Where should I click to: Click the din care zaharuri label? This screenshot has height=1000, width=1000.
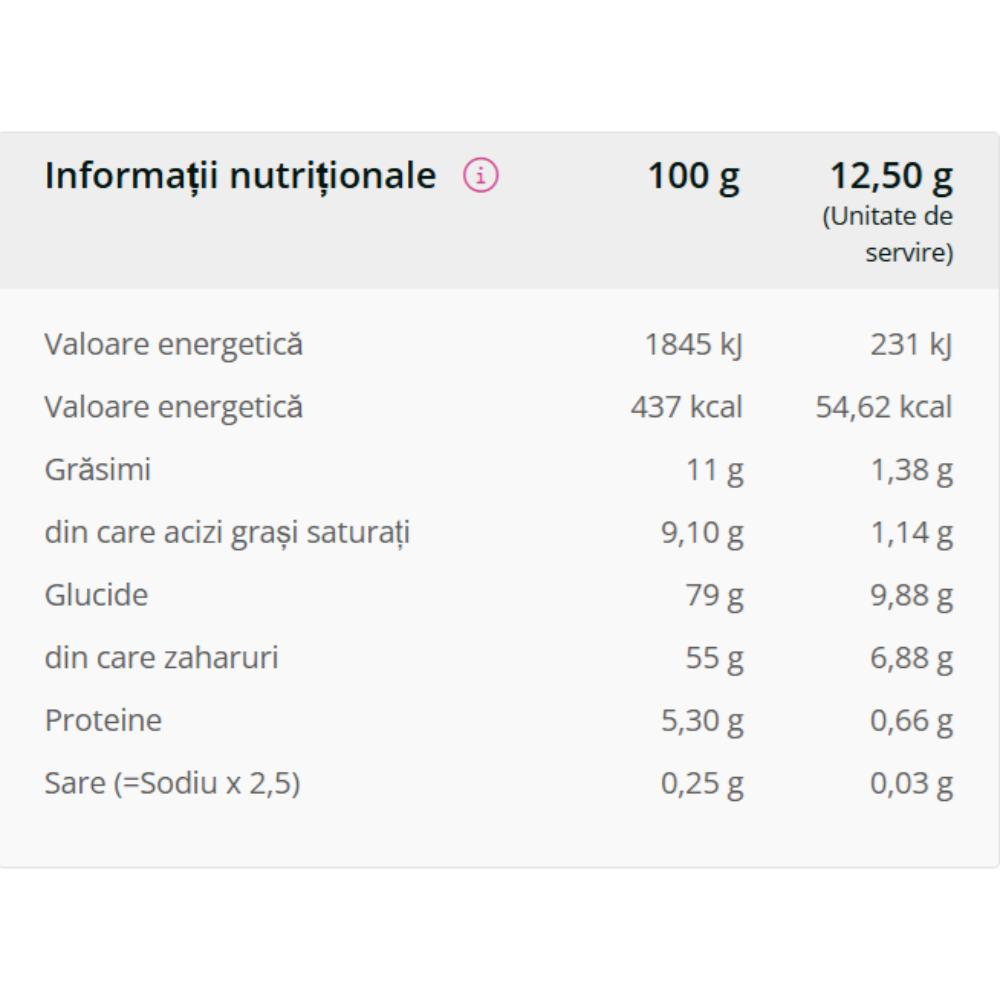pyautogui.click(x=161, y=658)
